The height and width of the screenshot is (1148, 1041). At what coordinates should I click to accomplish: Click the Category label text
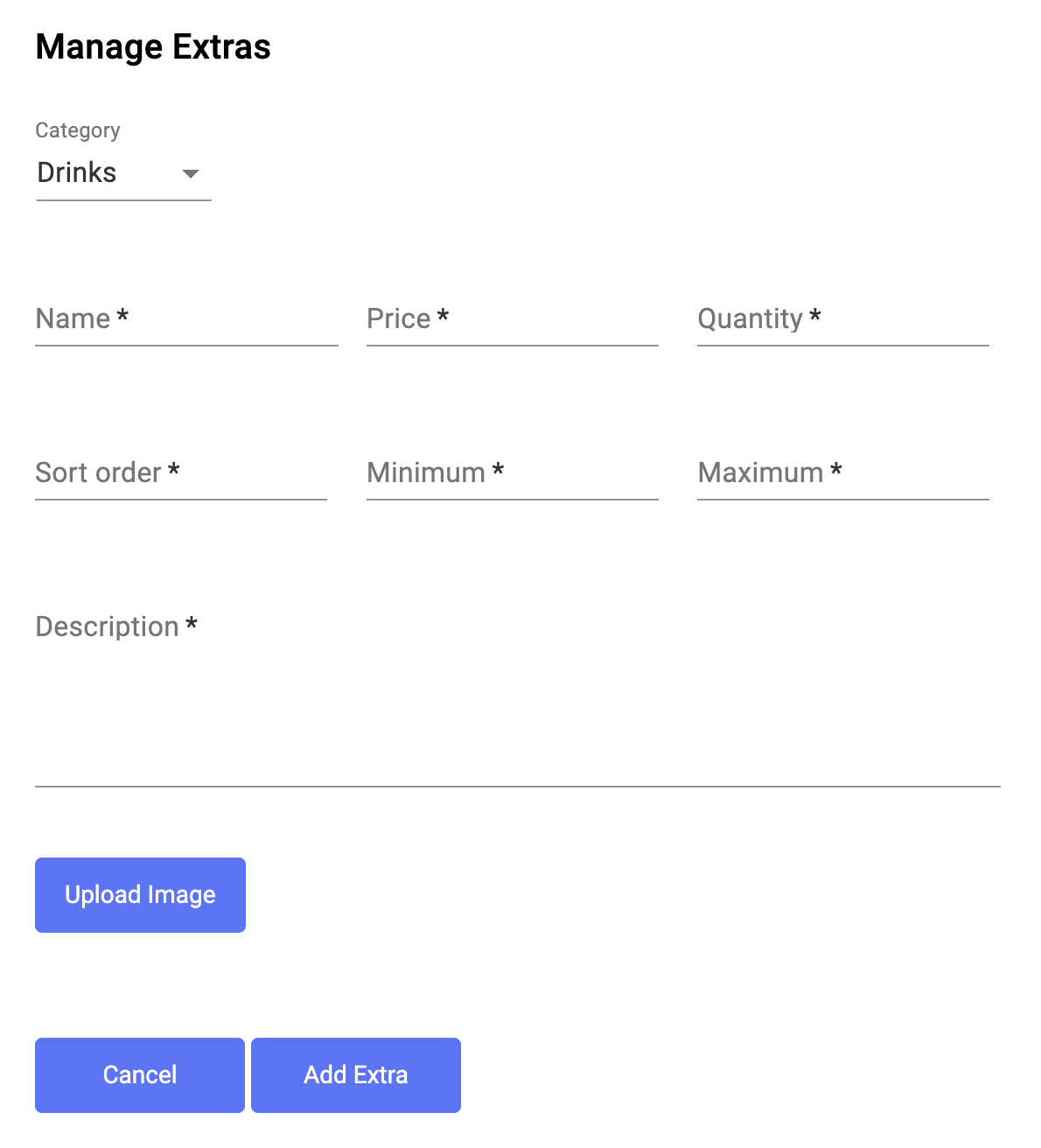pyautogui.click(x=78, y=130)
